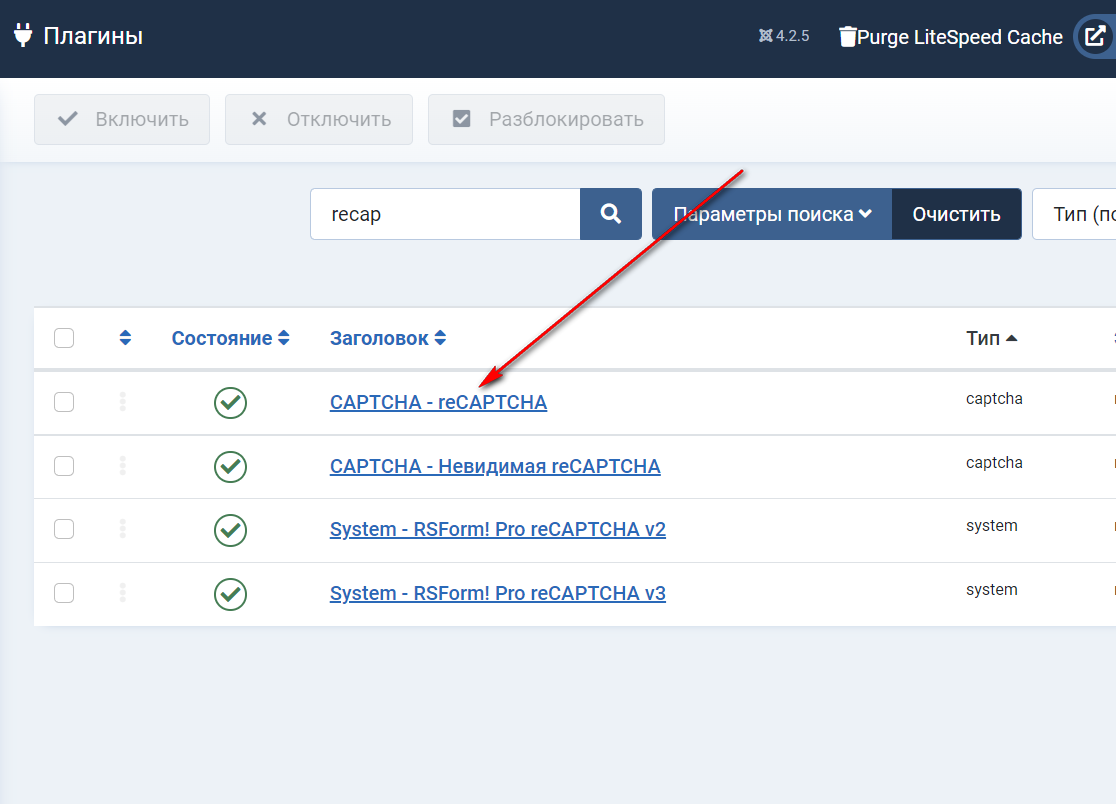Click the search field containing recap

click(x=445, y=214)
